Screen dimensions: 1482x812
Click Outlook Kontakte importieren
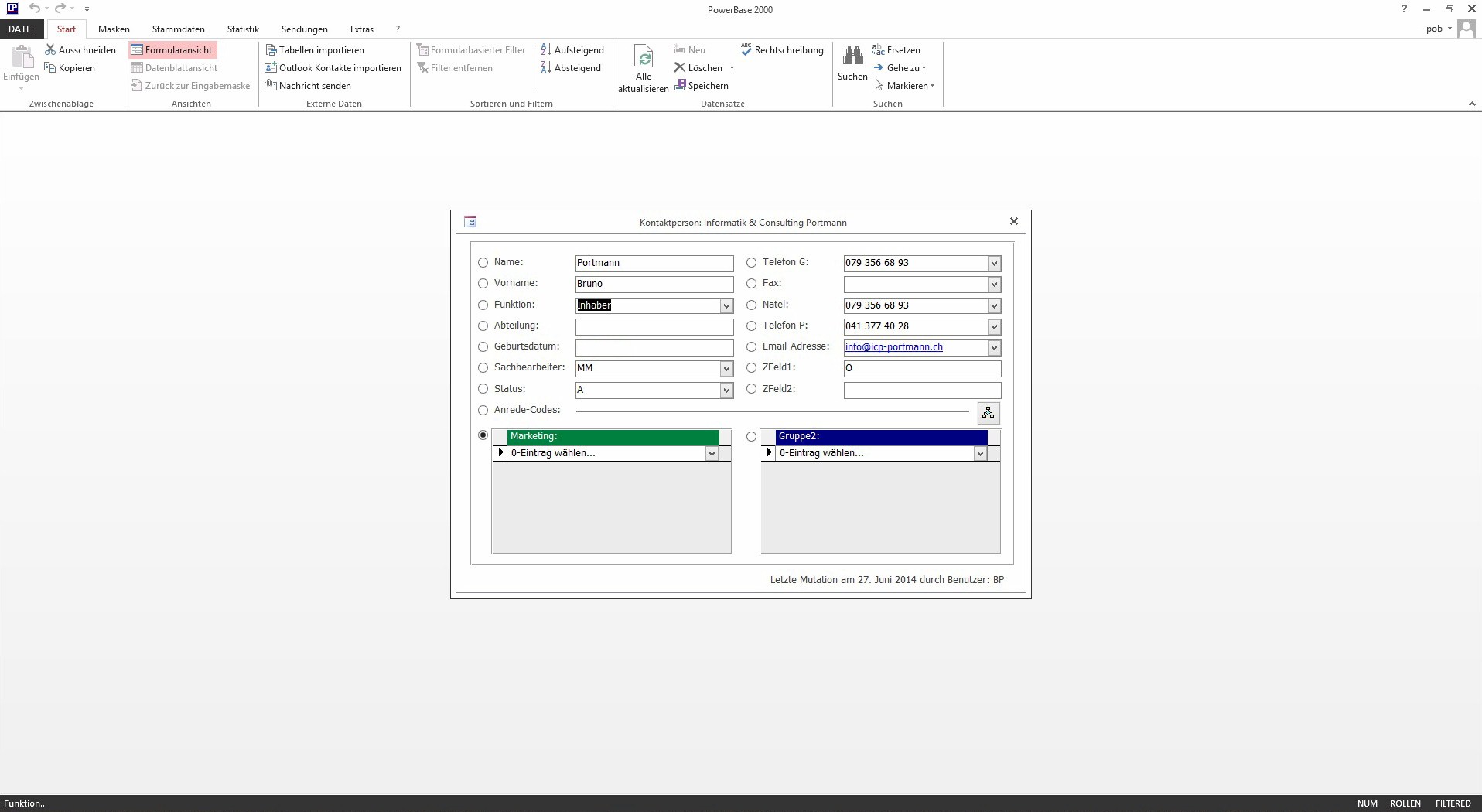pyautogui.click(x=333, y=68)
